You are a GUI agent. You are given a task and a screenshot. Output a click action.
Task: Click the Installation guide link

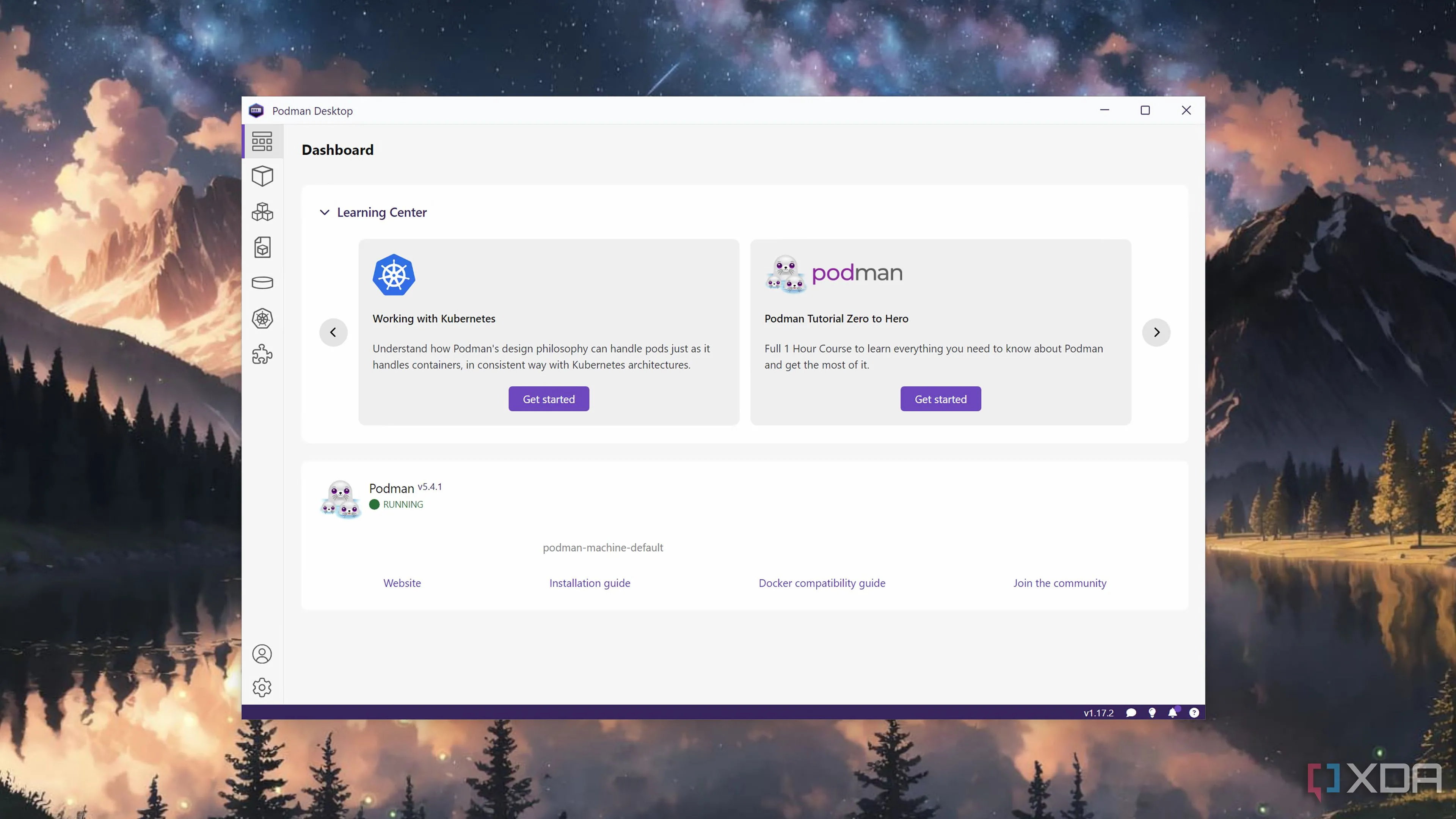[x=590, y=583]
